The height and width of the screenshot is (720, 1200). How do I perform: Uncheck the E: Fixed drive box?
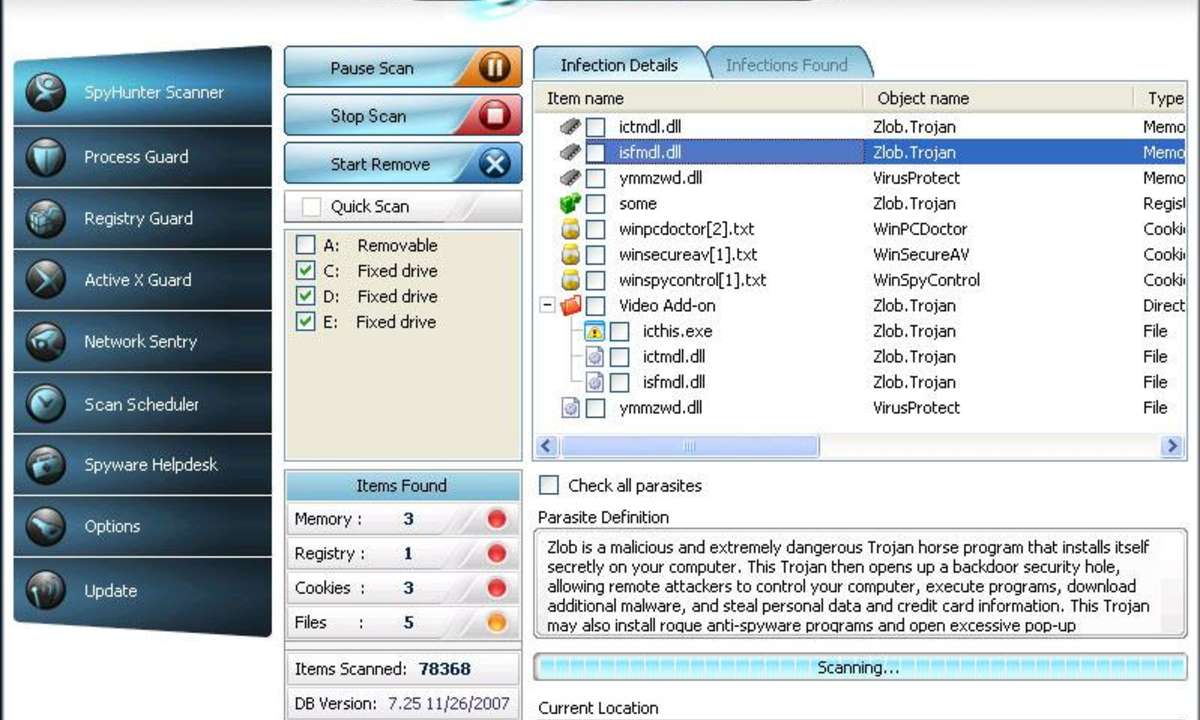point(306,322)
